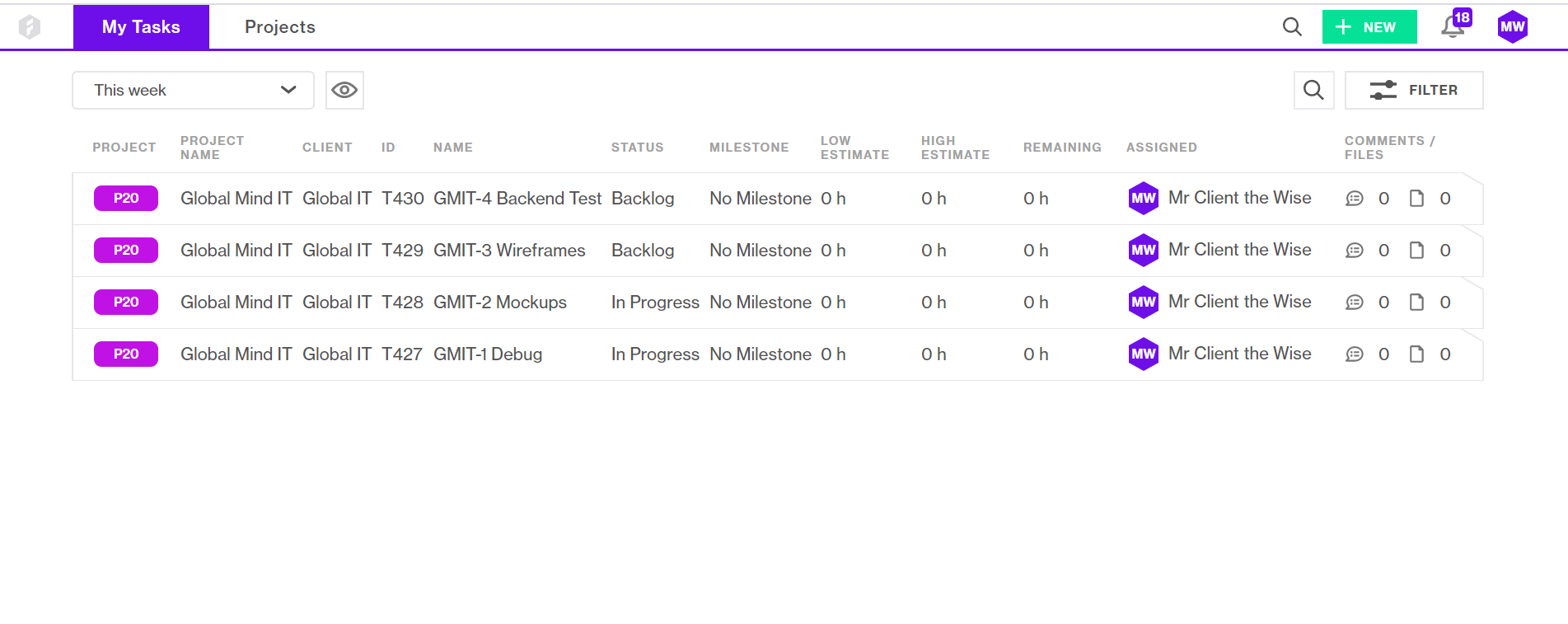1568x624 pixels.
Task: Toggle the eye visibility button
Action: coord(344,90)
